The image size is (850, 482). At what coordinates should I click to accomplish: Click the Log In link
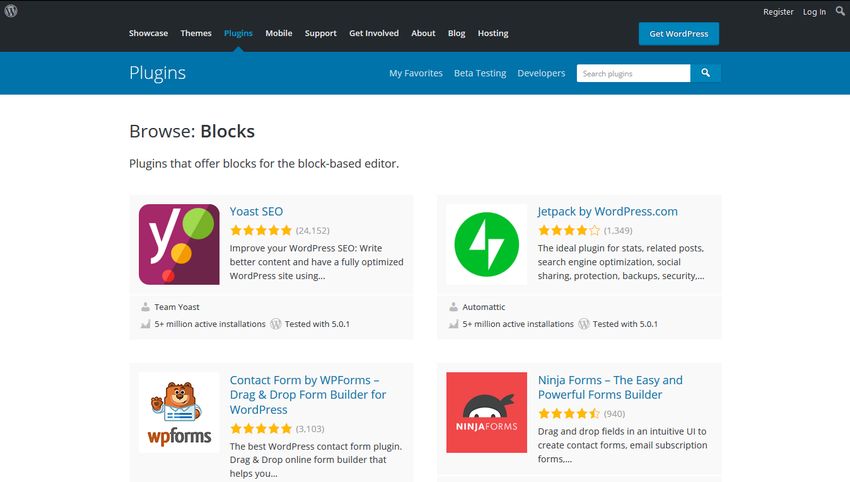point(814,11)
